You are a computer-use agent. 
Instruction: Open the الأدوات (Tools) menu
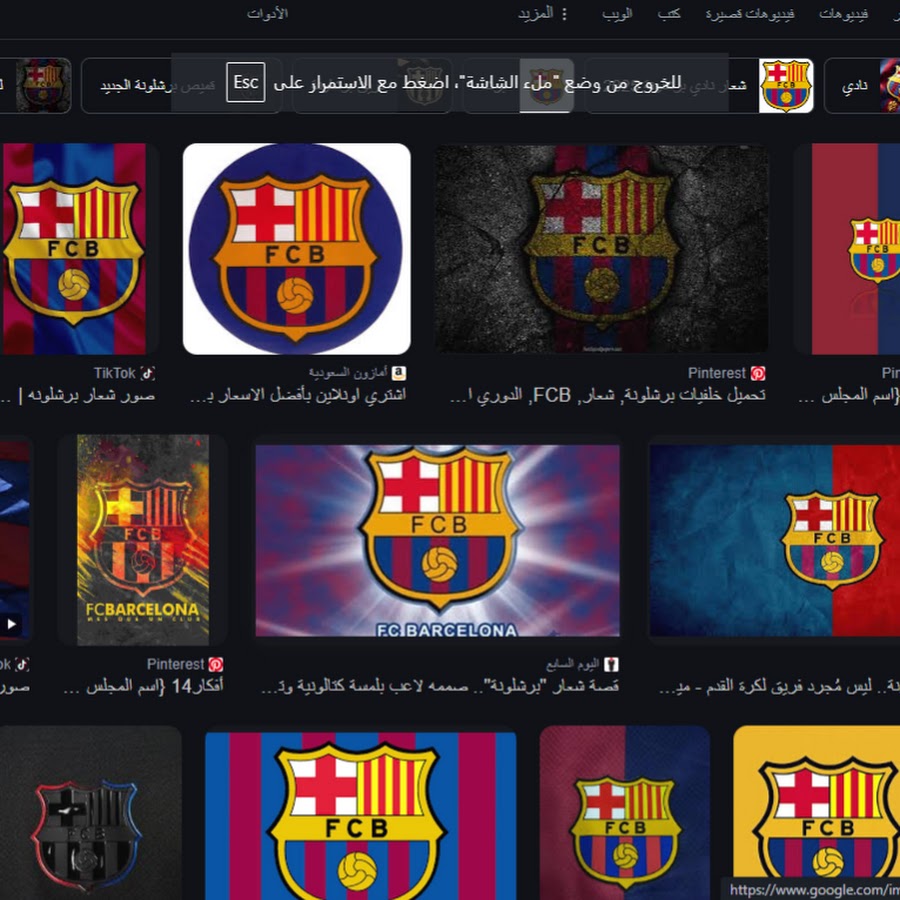tap(267, 14)
